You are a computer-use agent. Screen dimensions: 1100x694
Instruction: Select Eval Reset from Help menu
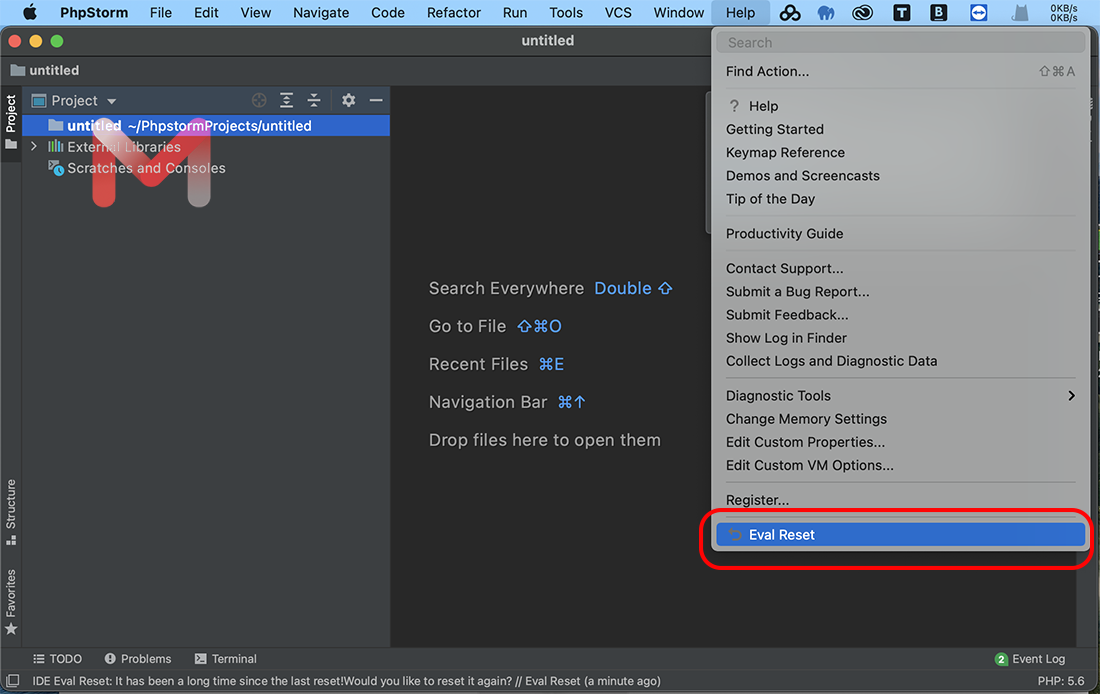pyautogui.click(x=781, y=535)
